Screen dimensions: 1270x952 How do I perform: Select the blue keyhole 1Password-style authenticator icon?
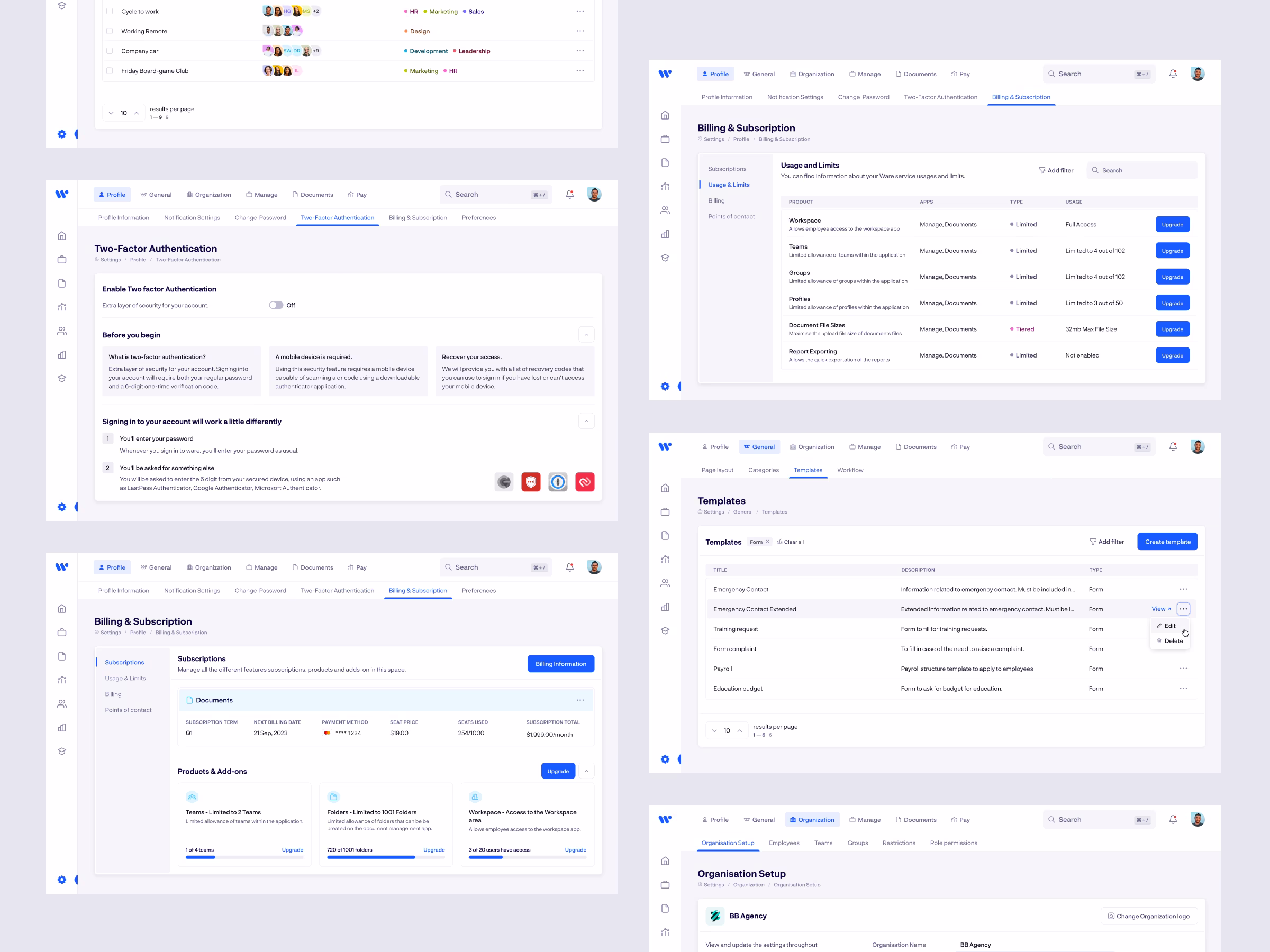[558, 482]
